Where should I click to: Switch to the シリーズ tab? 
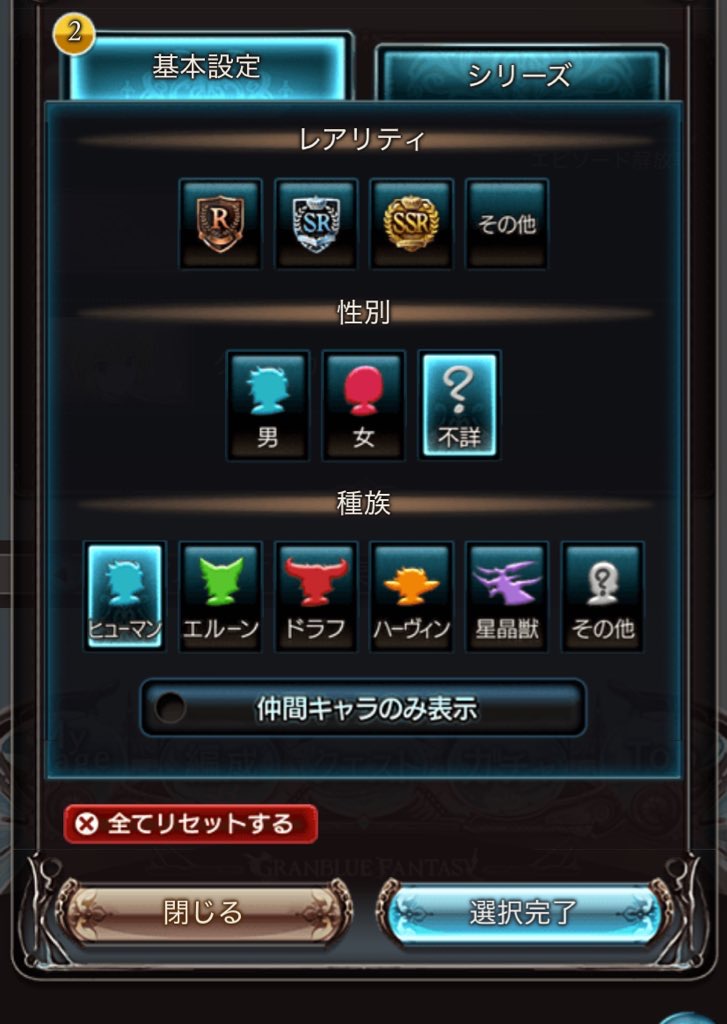[521, 73]
